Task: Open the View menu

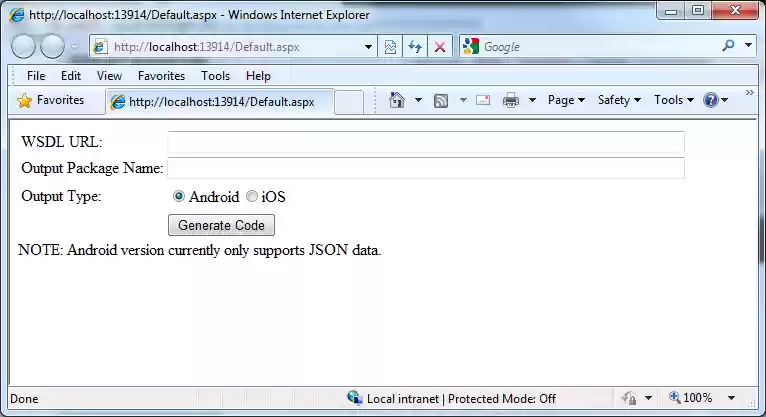Action: click(x=109, y=76)
